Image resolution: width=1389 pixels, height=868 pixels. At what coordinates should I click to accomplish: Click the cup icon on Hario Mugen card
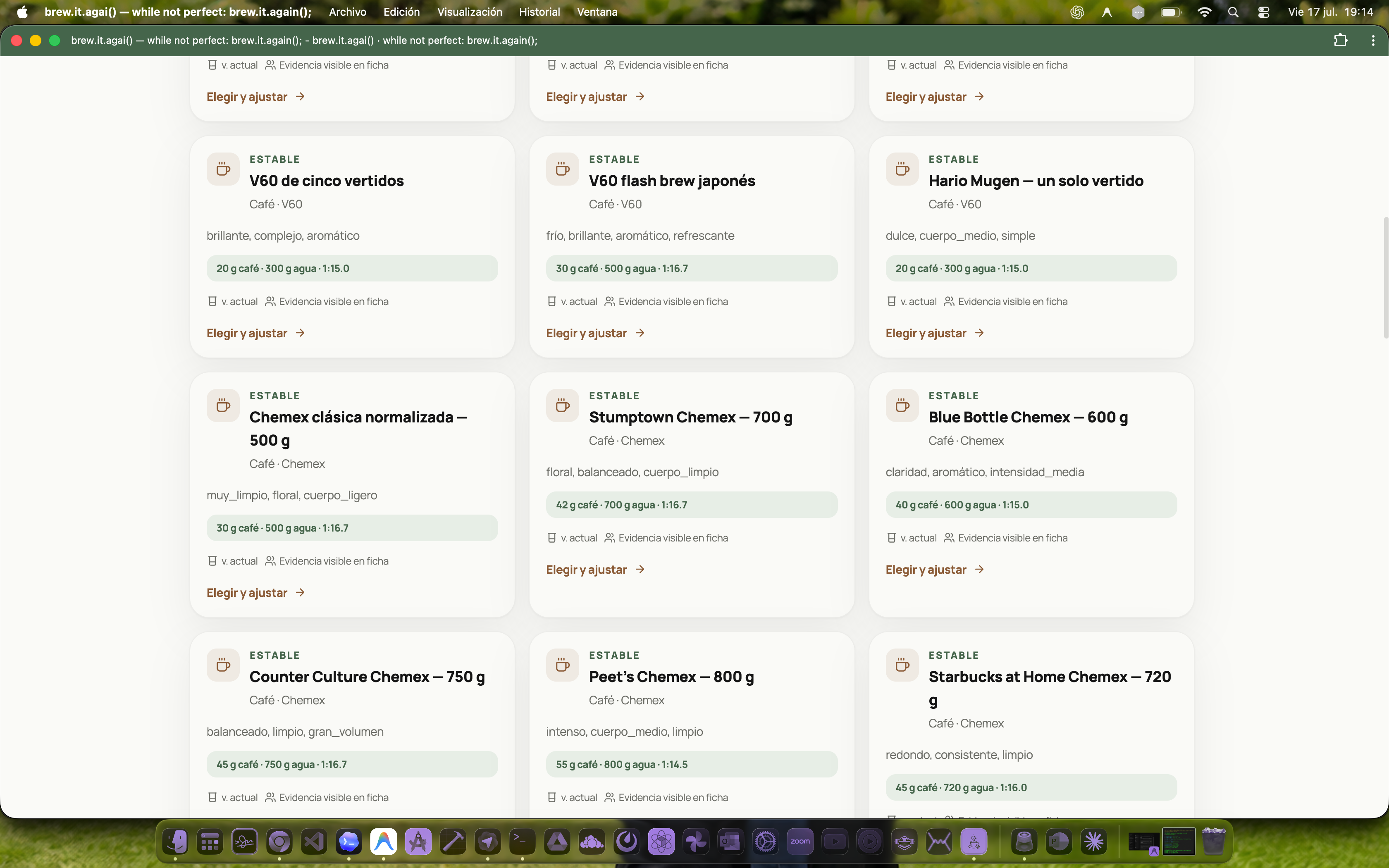click(902, 169)
